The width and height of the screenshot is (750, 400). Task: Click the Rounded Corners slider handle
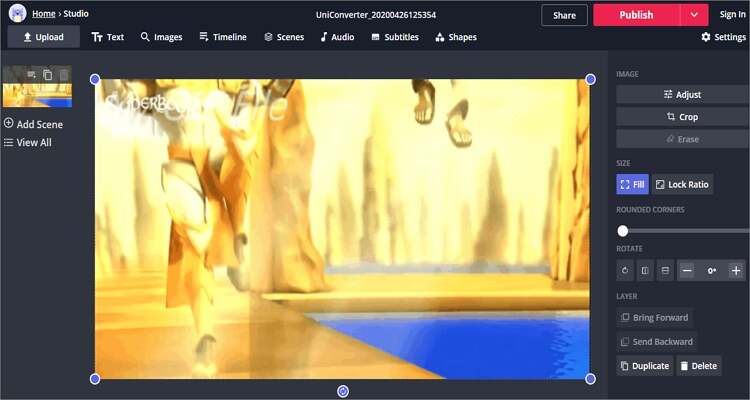[622, 231]
